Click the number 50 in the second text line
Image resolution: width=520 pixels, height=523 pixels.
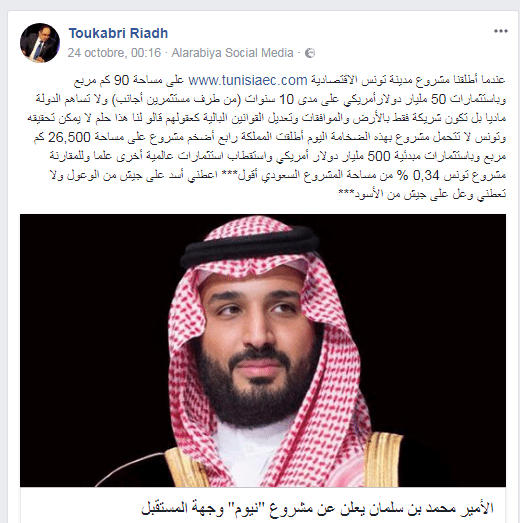(439, 99)
